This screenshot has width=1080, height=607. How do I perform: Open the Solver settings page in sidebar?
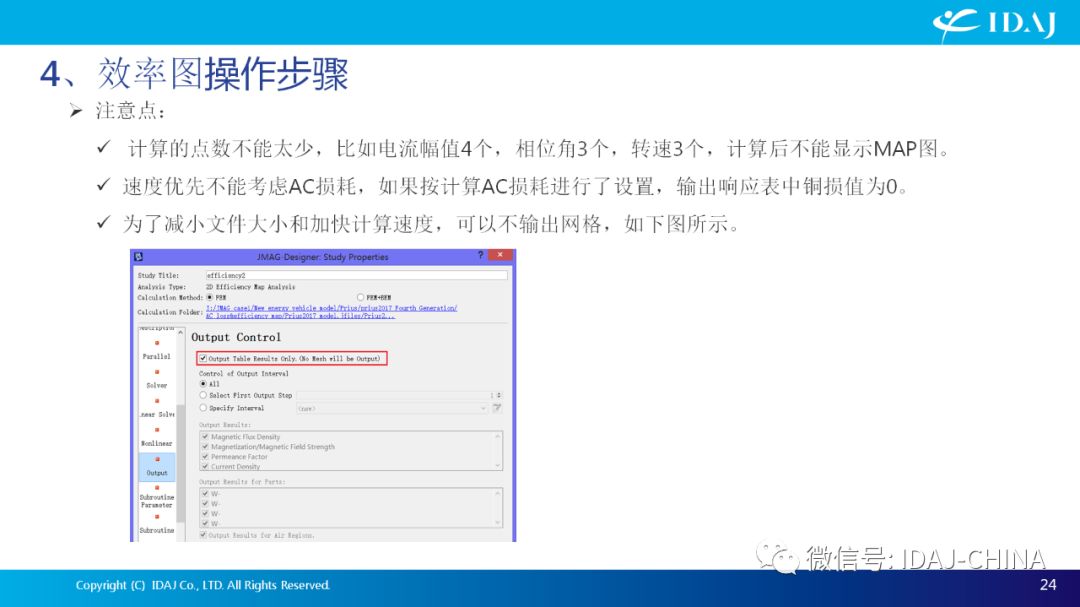[x=156, y=385]
